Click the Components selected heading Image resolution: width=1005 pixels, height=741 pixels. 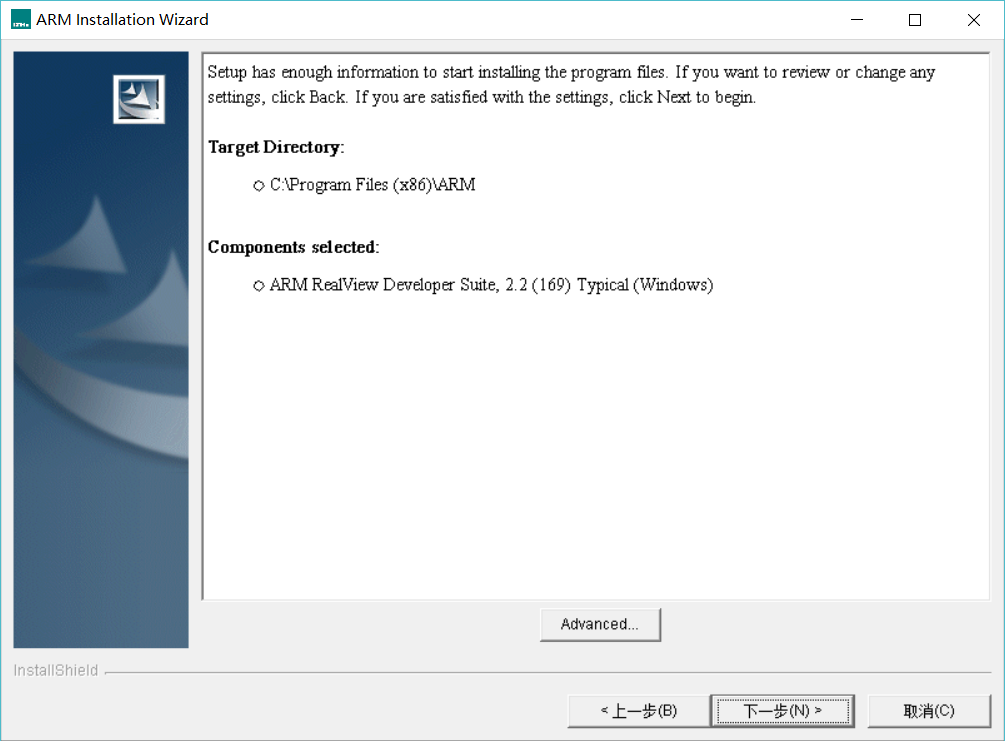click(x=294, y=247)
